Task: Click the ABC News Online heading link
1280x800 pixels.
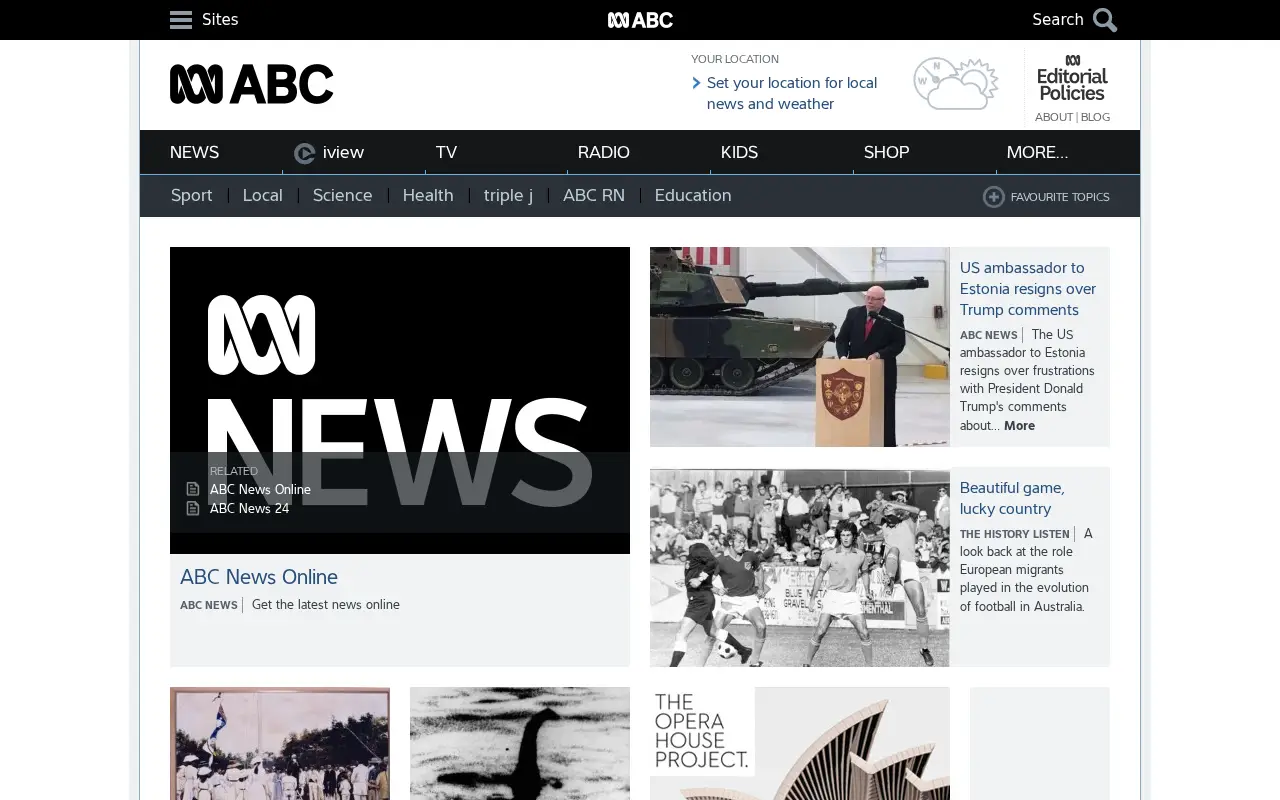Action: coord(259,577)
